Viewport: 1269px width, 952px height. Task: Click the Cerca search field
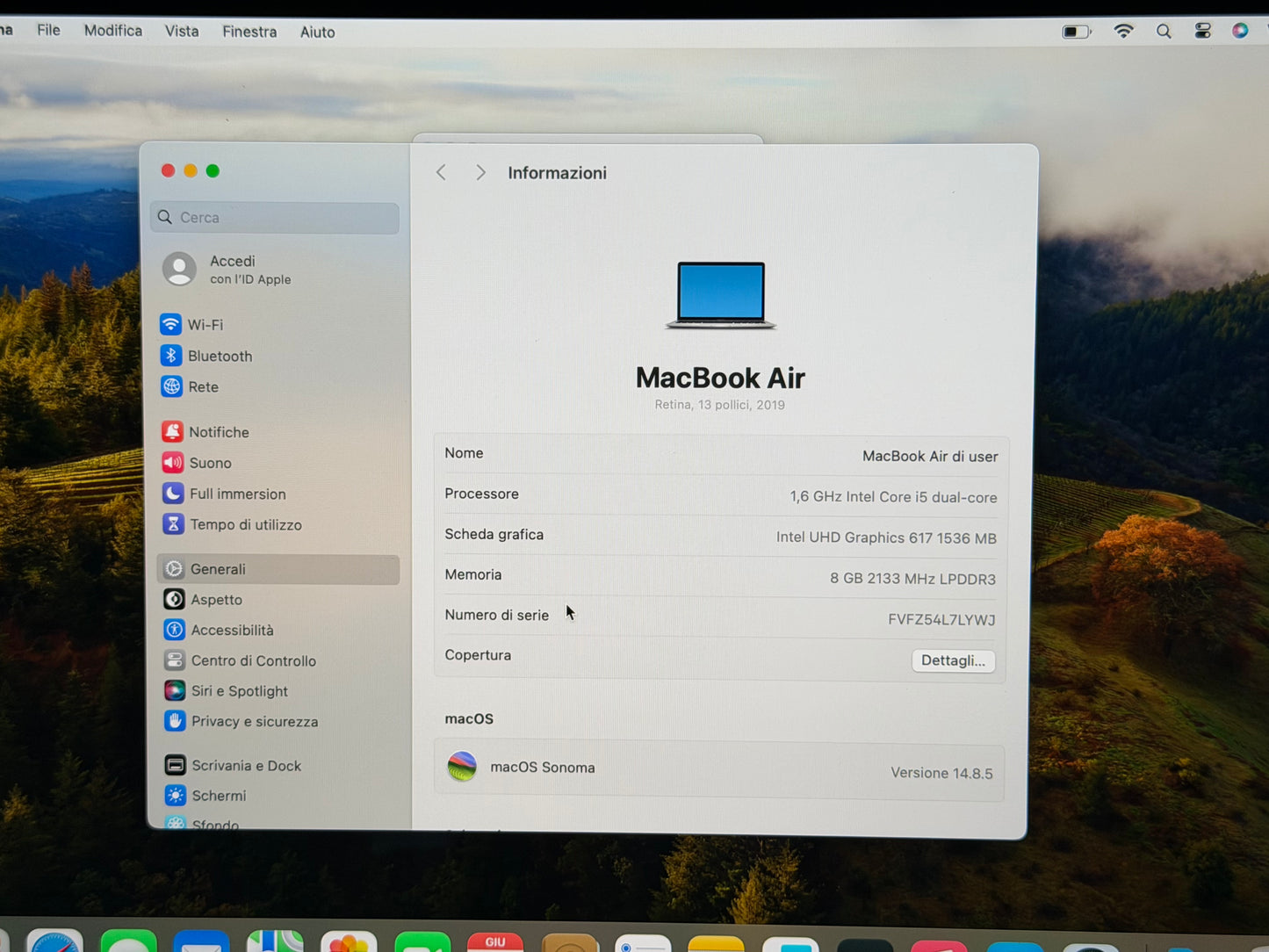[275, 218]
